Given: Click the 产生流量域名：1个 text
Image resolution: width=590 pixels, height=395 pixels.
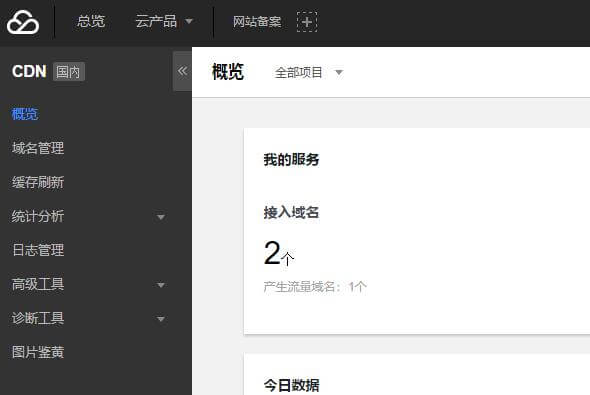Looking at the screenshot, I should coord(315,287).
